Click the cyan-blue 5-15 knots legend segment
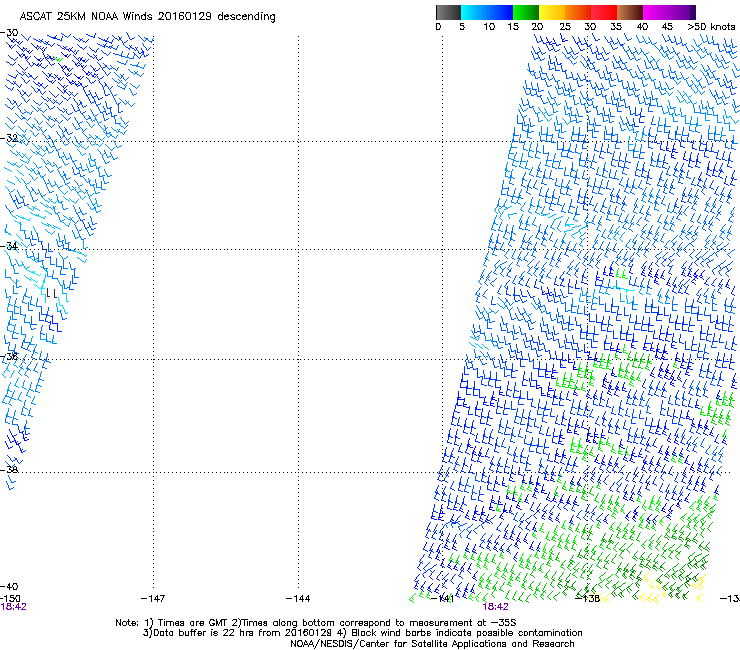 pyautogui.click(x=487, y=12)
